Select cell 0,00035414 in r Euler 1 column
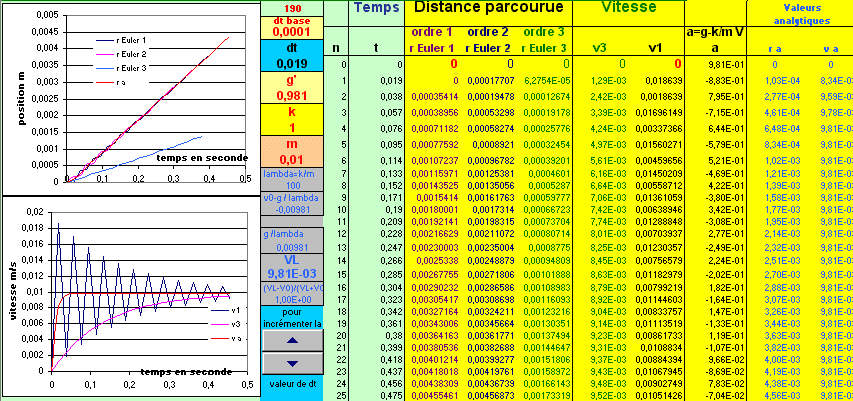This screenshot has width=853, height=401. click(x=432, y=96)
